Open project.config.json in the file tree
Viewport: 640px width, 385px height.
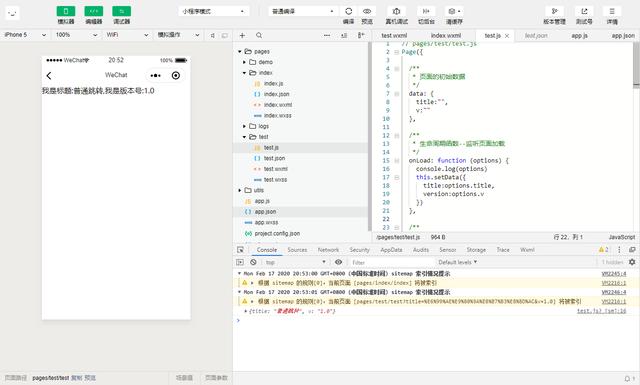(x=277, y=234)
